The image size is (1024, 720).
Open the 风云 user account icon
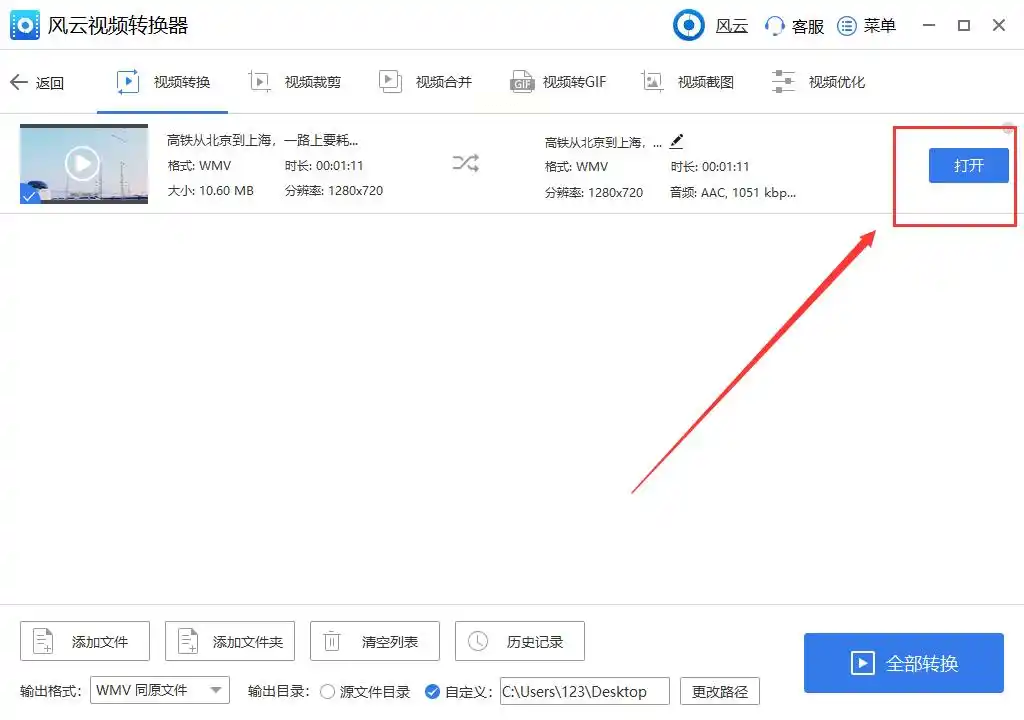(x=688, y=25)
